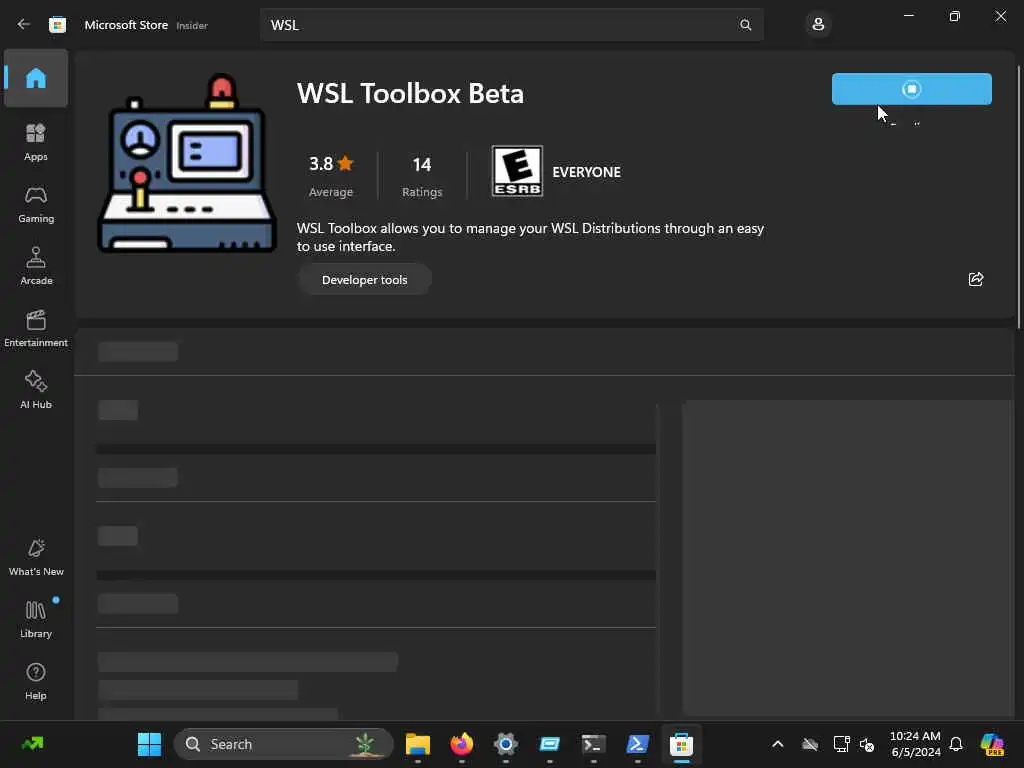
Task: Click the WSL Toolbox Beta title
Action: pos(410,93)
